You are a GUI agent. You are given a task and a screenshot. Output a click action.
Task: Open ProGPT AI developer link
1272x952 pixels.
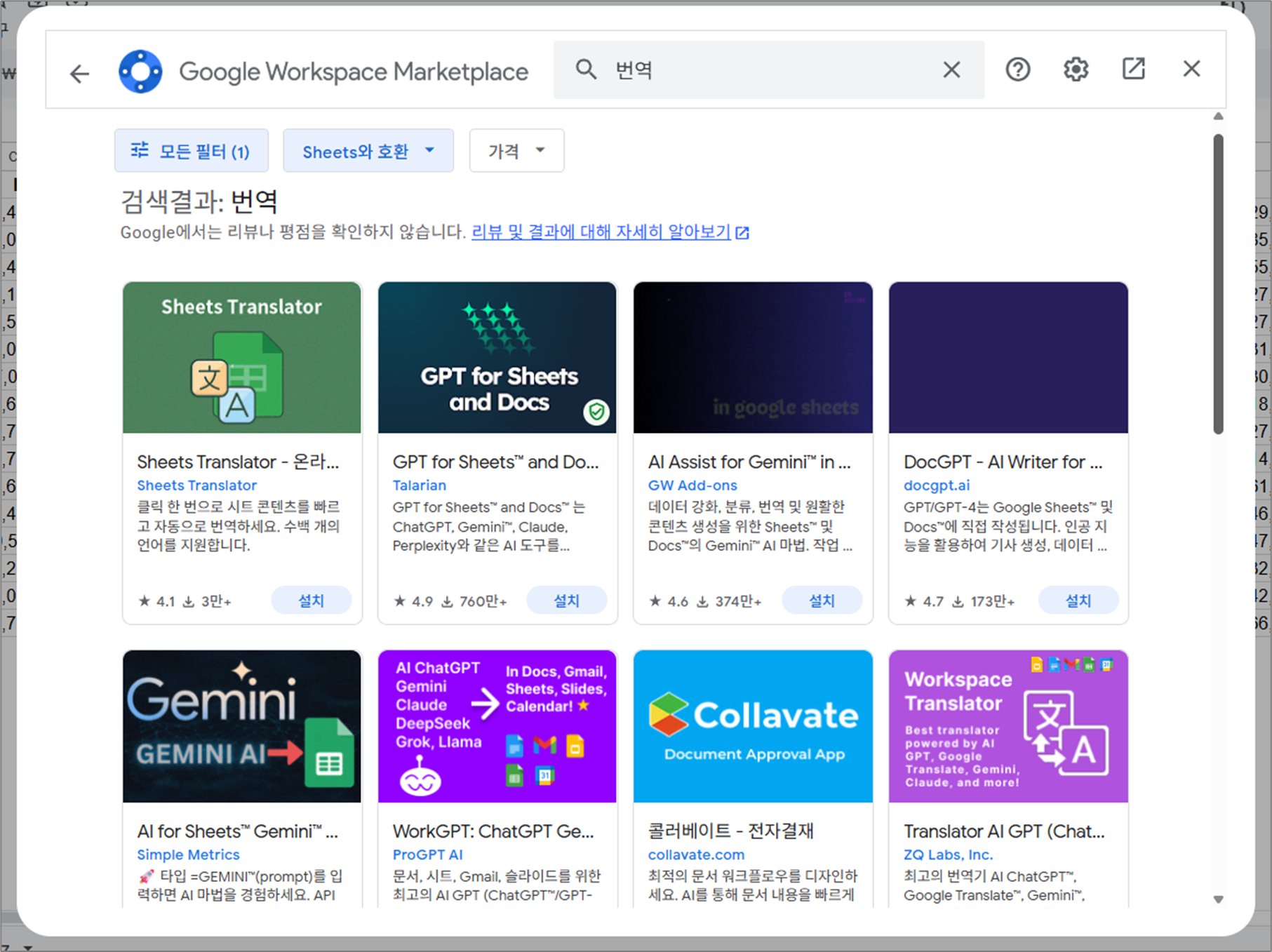point(428,854)
